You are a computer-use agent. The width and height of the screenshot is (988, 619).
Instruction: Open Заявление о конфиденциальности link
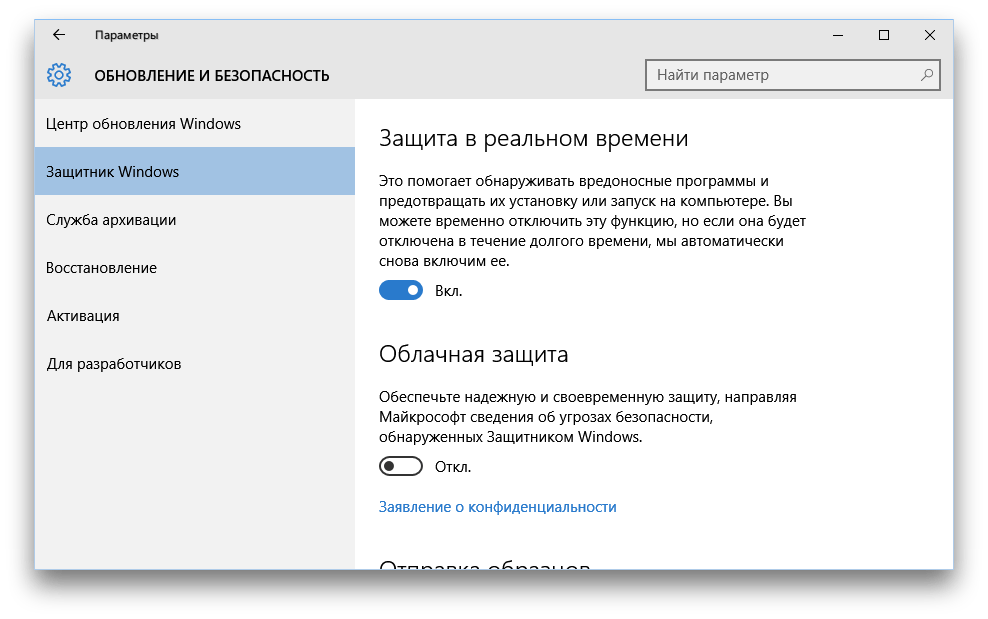tap(497, 507)
